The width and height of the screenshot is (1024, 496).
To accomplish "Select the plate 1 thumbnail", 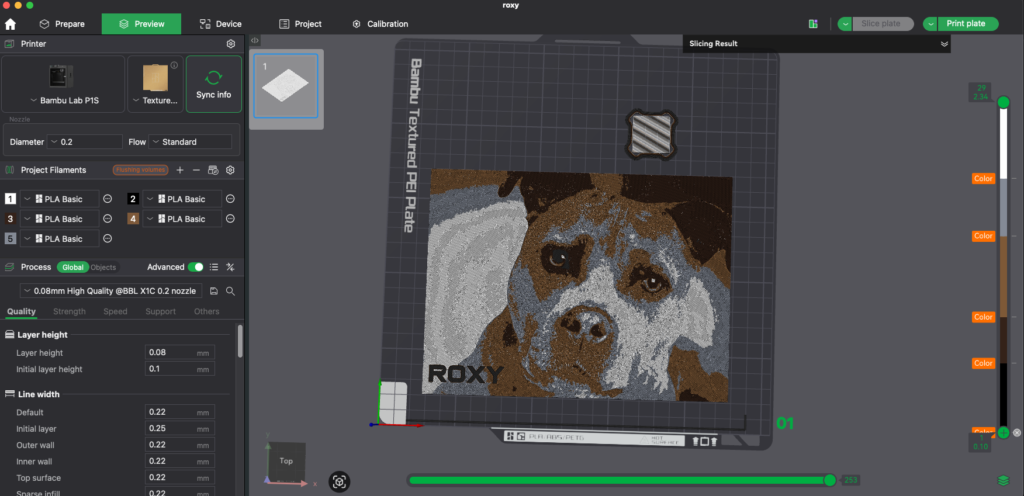I will point(284,90).
